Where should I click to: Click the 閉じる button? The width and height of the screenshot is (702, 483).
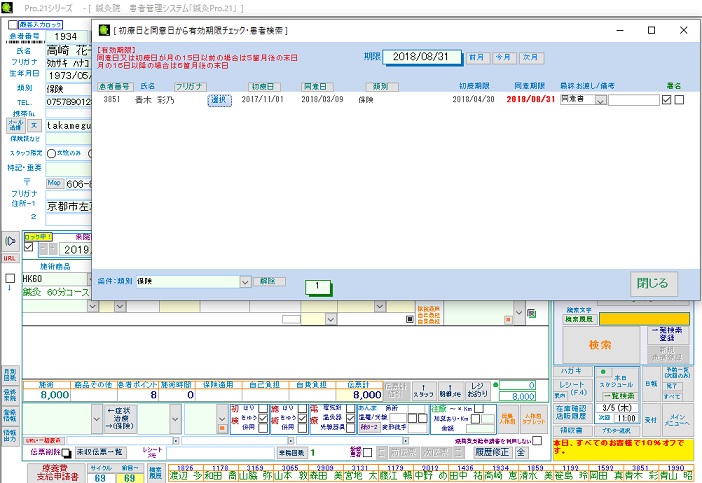coord(653,283)
